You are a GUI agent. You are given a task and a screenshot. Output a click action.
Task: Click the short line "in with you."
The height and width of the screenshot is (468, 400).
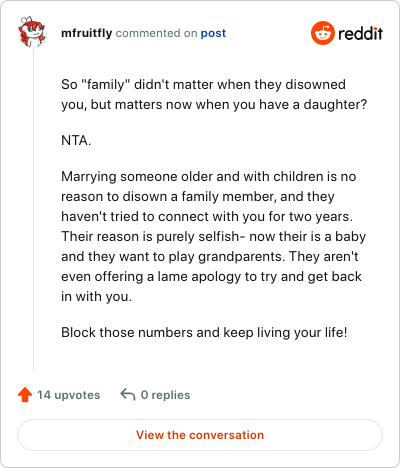pos(96,297)
